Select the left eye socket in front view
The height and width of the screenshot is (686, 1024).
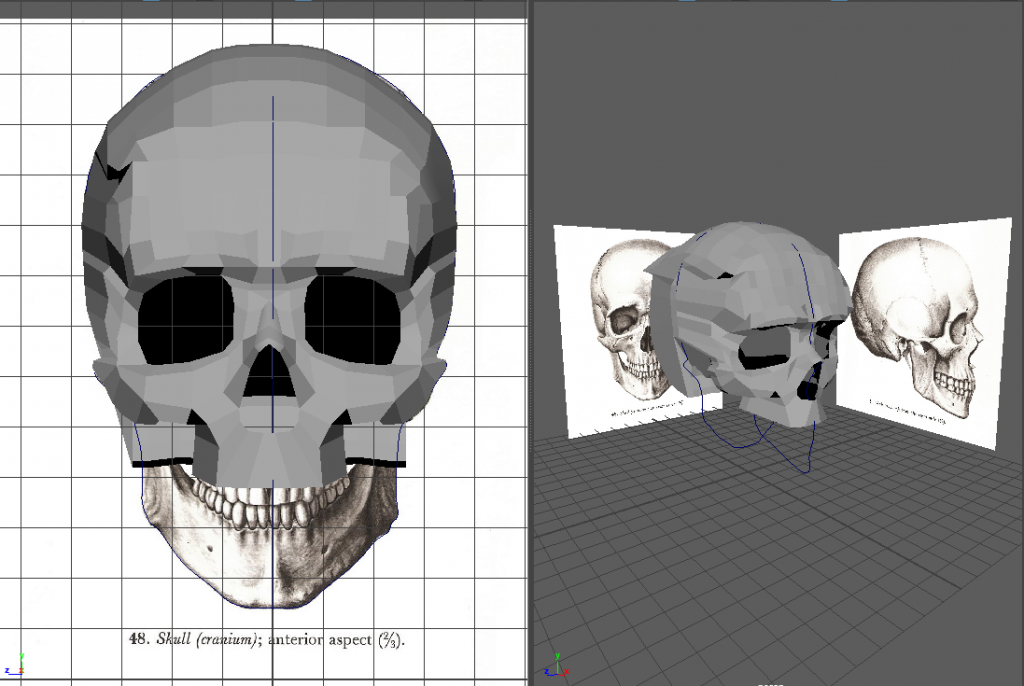pos(185,318)
